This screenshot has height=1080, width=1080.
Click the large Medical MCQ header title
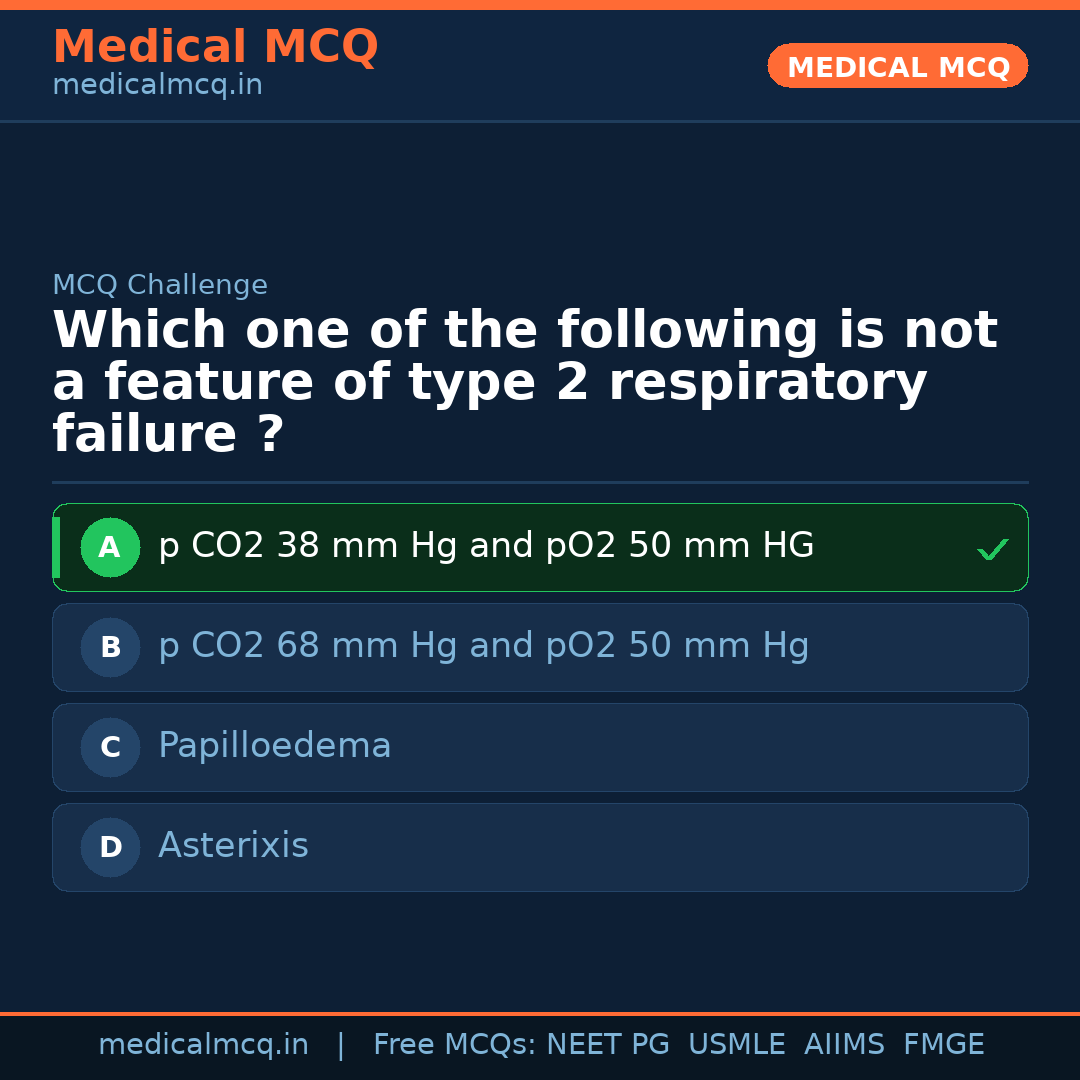click(215, 47)
